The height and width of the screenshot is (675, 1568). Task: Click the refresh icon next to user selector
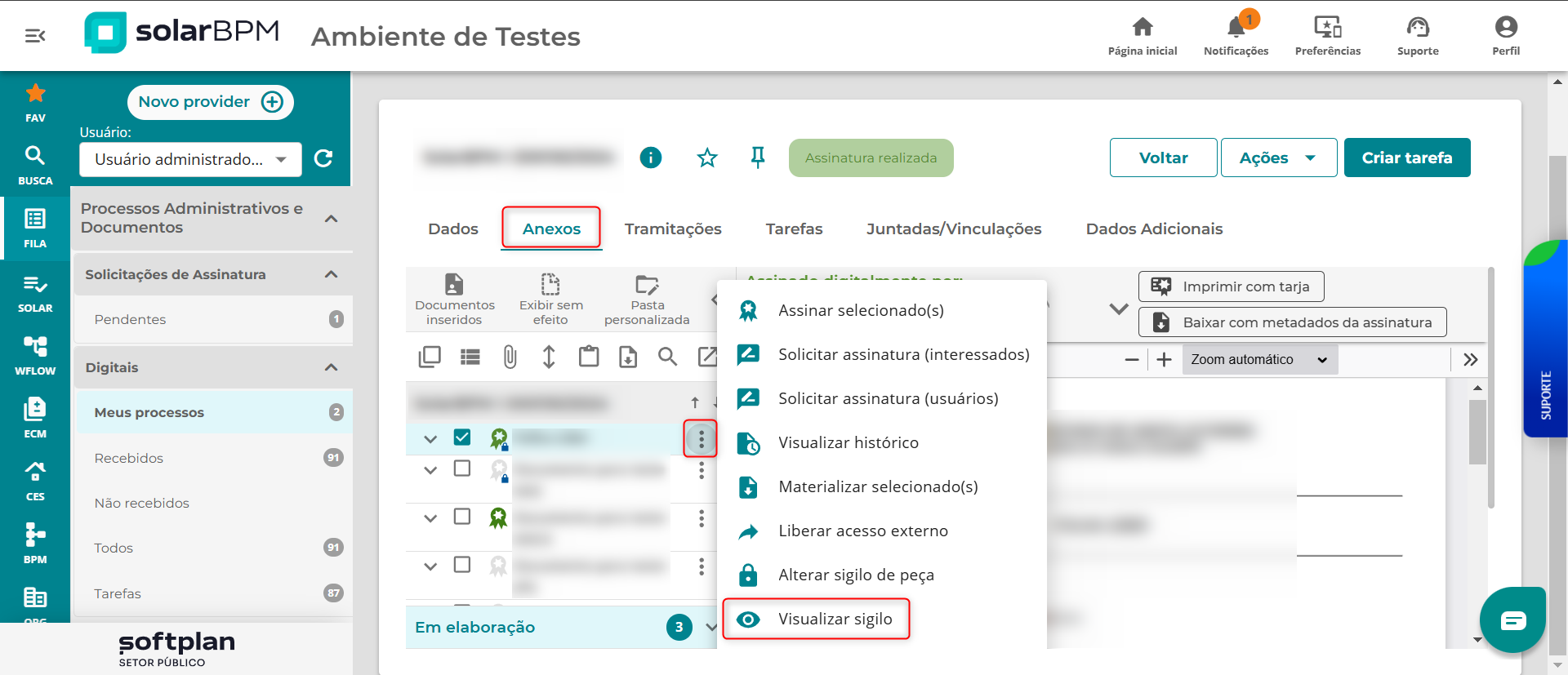(323, 158)
